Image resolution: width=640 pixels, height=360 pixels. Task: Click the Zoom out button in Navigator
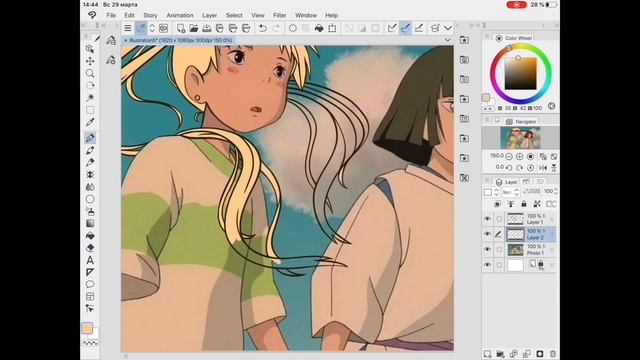pos(509,156)
